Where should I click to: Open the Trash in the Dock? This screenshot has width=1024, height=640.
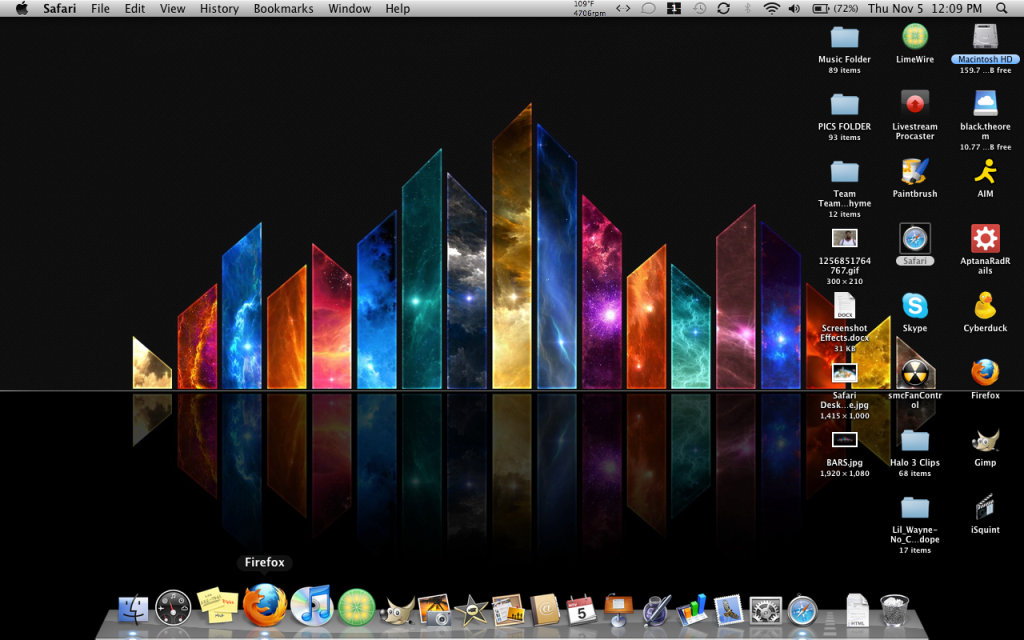click(x=894, y=610)
